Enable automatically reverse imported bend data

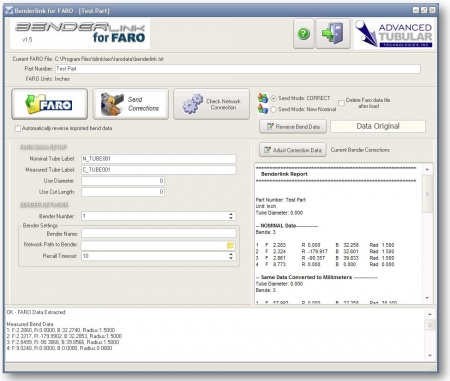click(18, 128)
